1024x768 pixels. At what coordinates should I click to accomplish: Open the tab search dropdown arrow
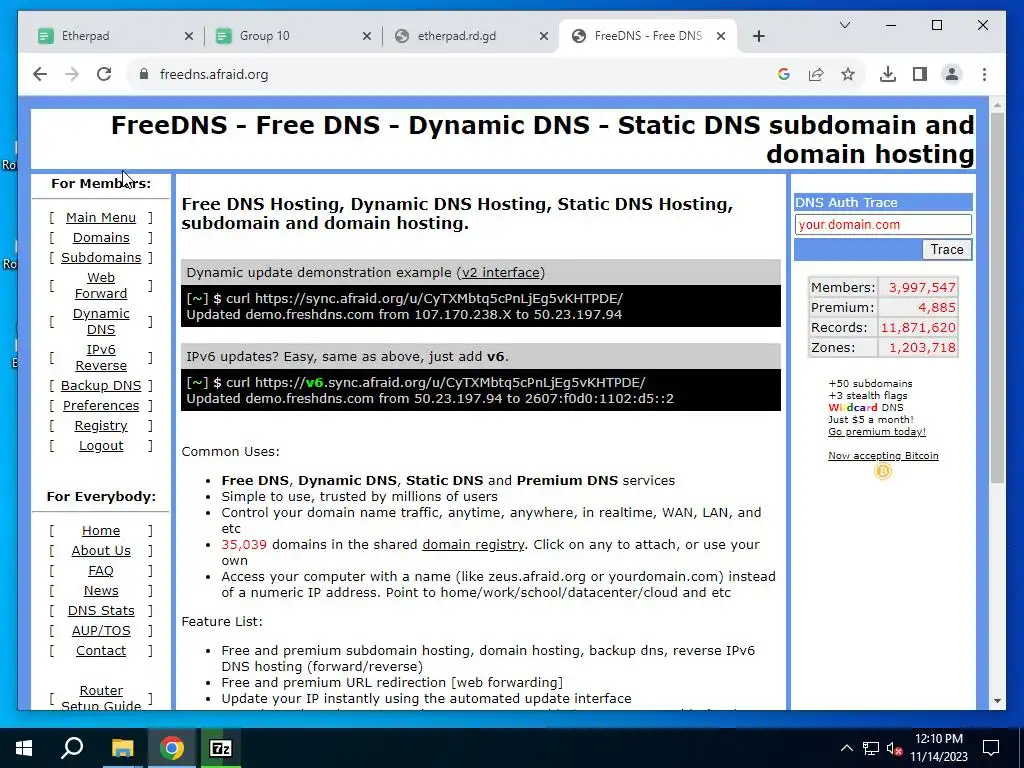[x=844, y=25]
